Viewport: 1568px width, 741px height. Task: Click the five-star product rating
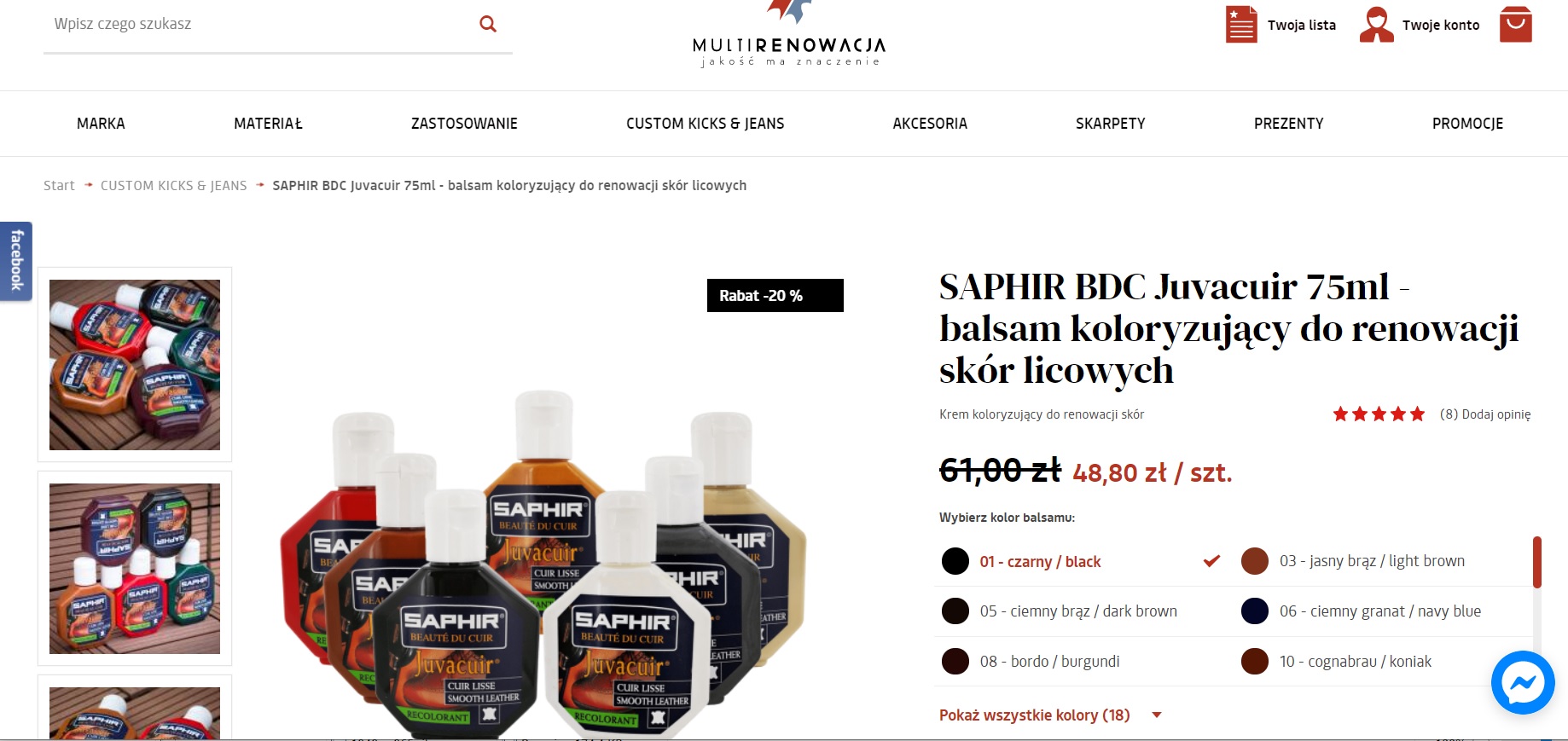pyautogui.click(x=1379, y=414)
